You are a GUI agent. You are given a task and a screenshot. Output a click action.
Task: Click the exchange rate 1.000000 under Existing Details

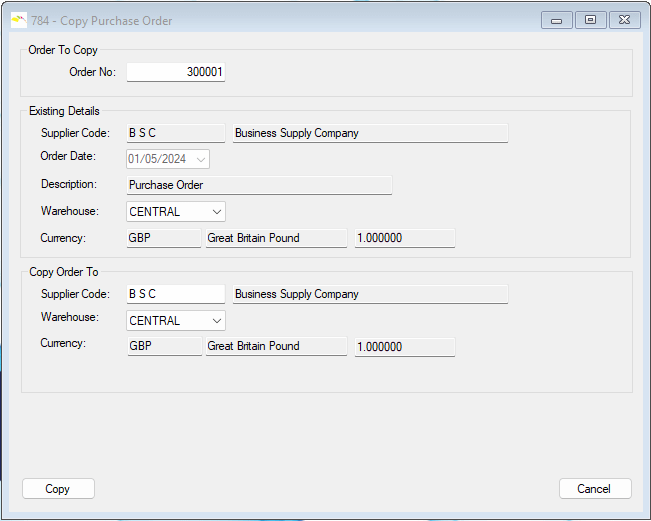[x=404, y=238]
